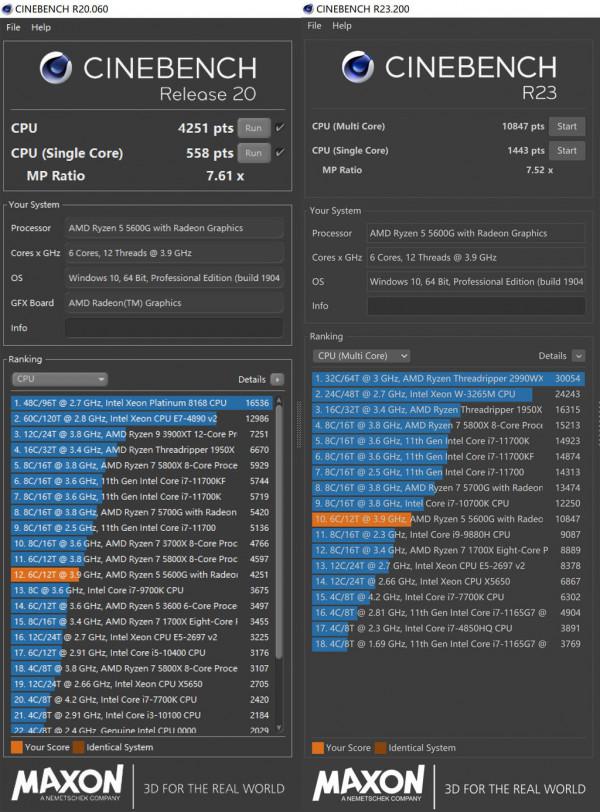Click the Cinebench R20 sphere logo
Image resolution: width=600 pixels, height=812 pixels.
(x=57, y=68)
